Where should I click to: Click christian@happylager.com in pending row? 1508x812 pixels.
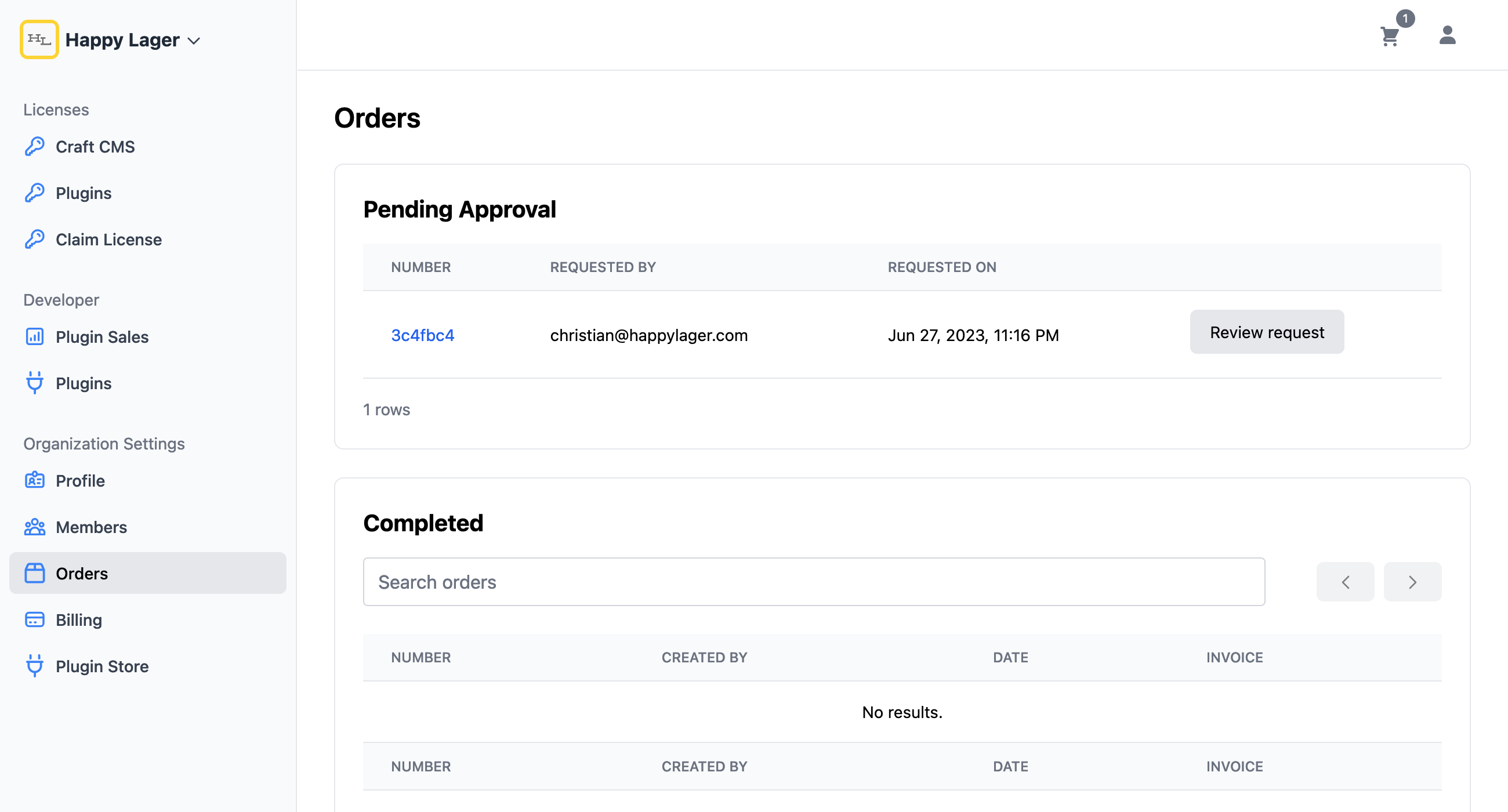point(648,335)
